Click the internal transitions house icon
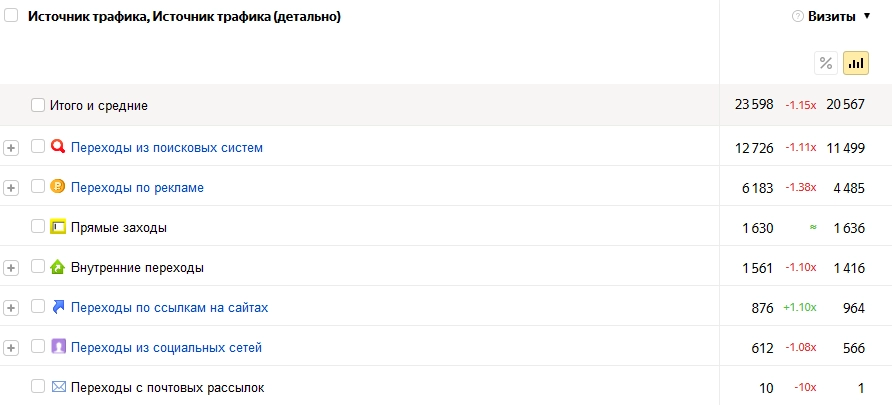 coord(58,267)
